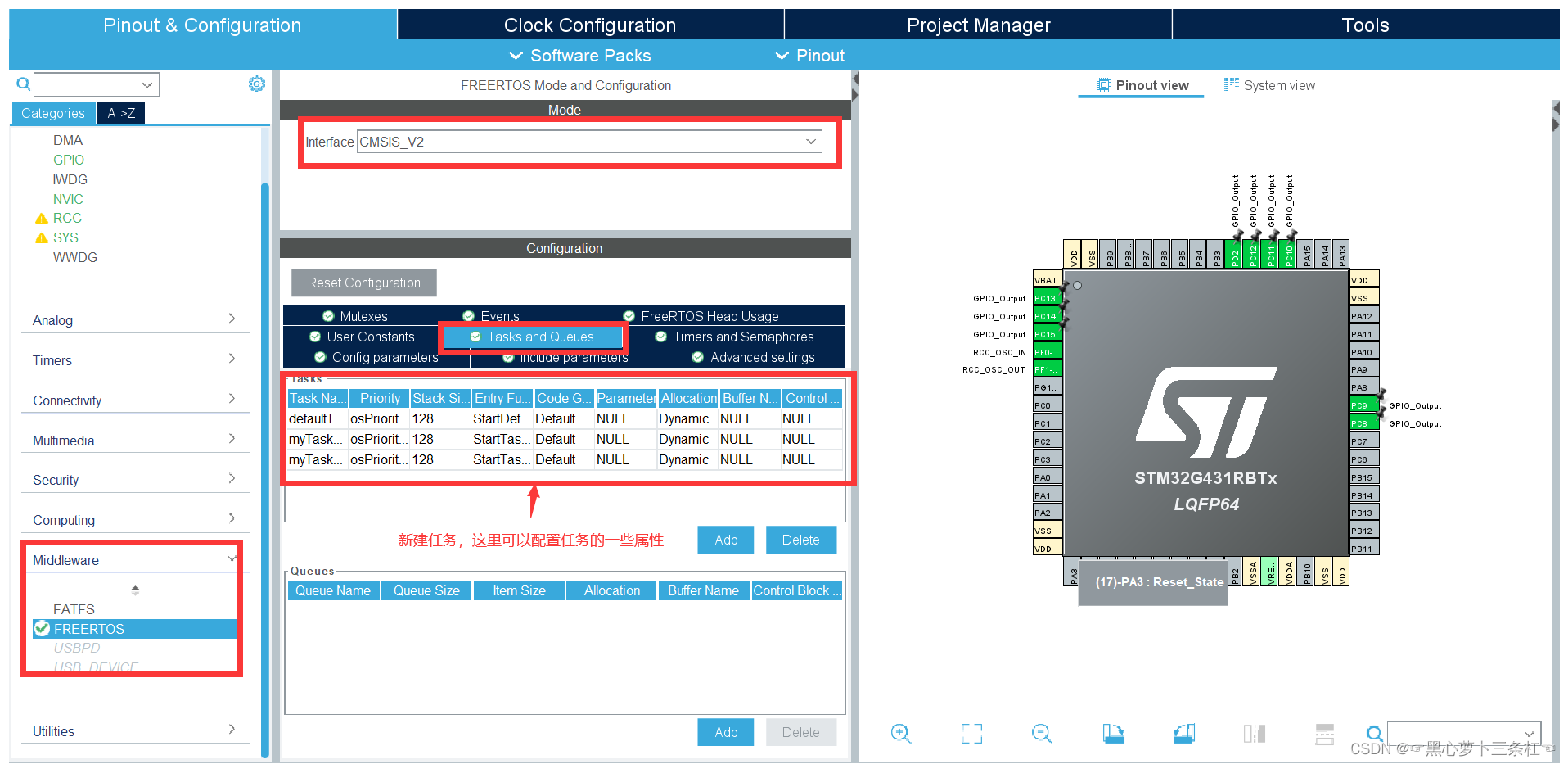Open the settings gear above the sidebar
Viewport: 1568px width, 764px height.
(x=256, y=83)
